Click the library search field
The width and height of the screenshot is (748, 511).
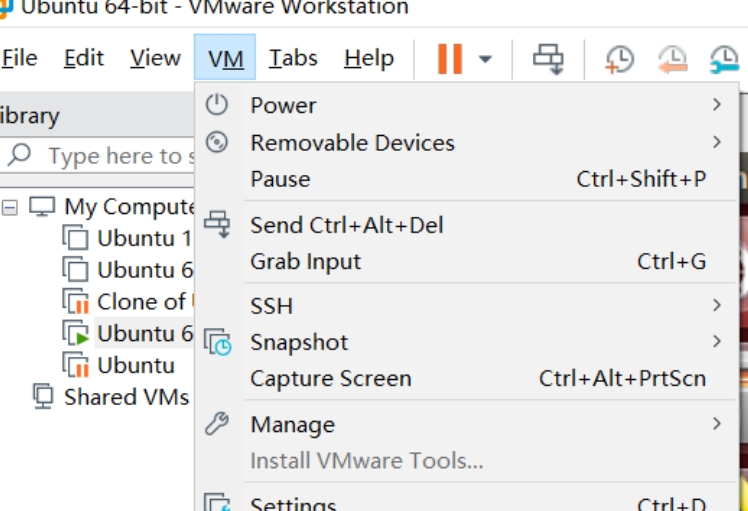[97, 156]
